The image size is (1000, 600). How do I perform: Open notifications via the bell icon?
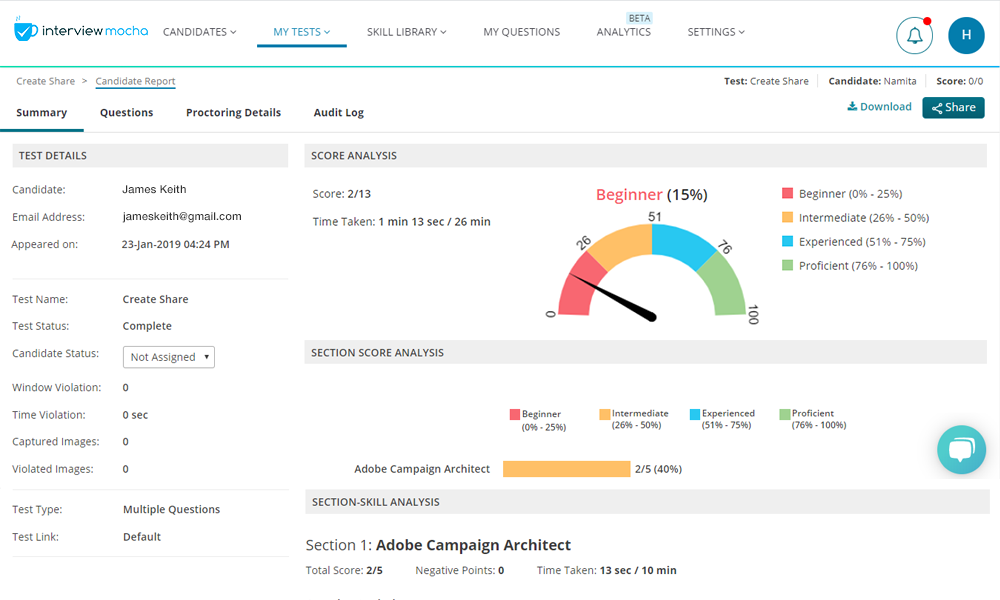coord(913,35)
